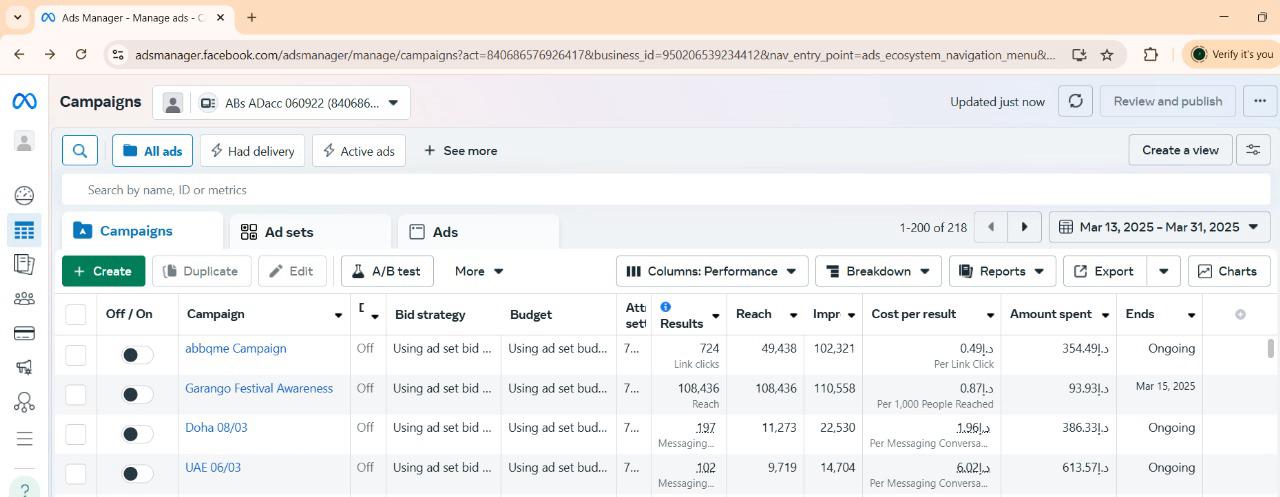
Task: Click the Results info icon
Action: tap(665, 307)
